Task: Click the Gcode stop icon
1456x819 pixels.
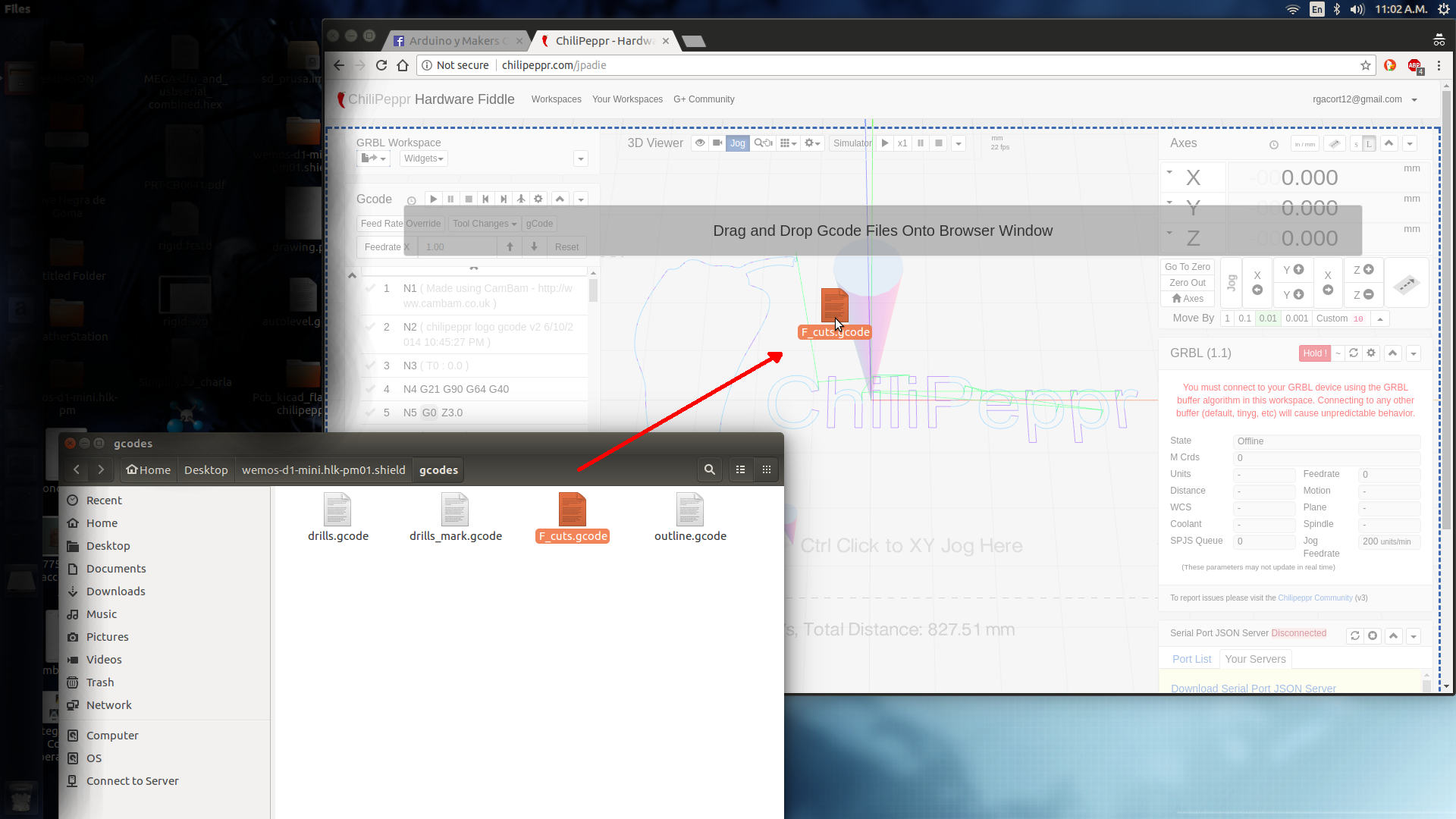Action: 469,199
